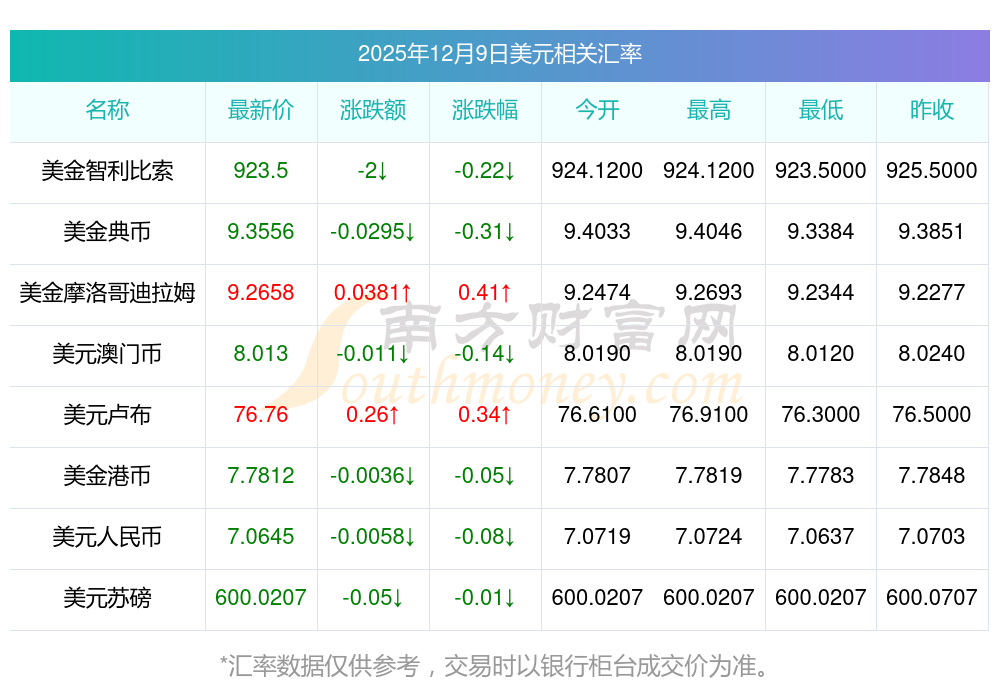Open the 美元澳门币 currency name

[107, 354]
